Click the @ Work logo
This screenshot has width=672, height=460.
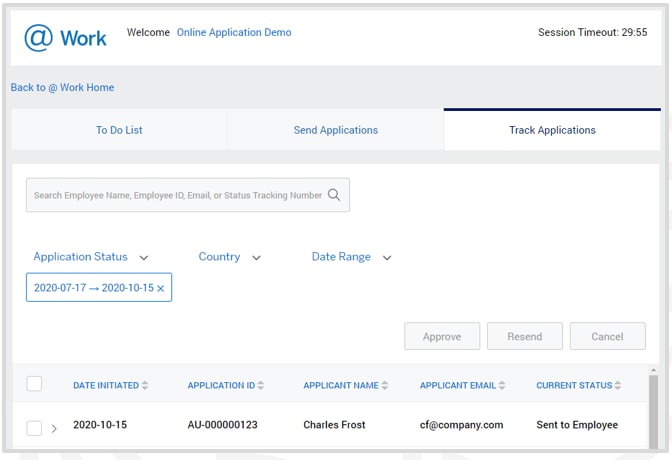tap(65, 38)
